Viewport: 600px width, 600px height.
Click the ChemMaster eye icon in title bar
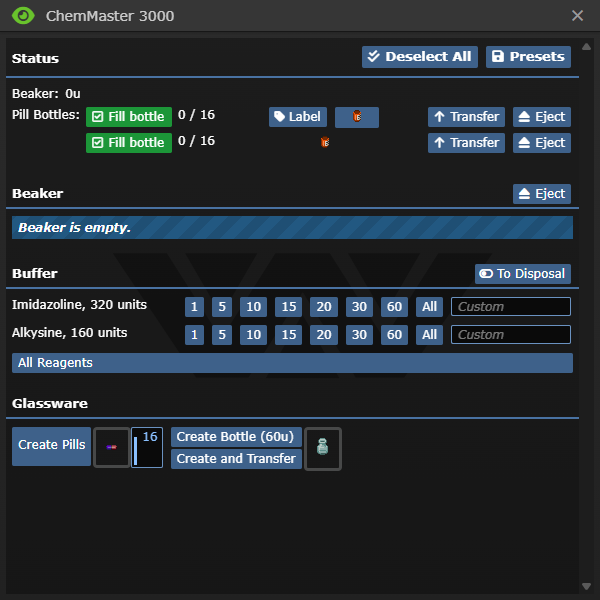[x=22, y=16]
